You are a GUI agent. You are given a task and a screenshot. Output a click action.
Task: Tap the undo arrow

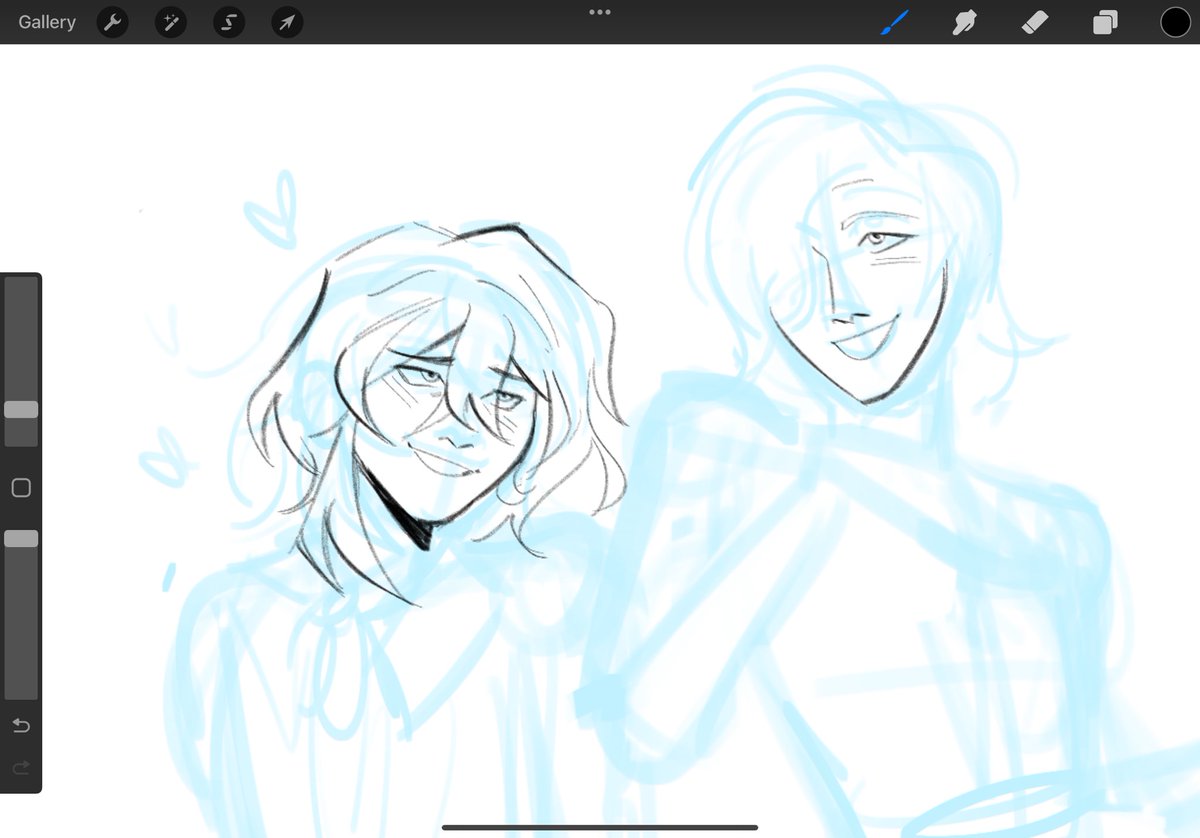21,726
